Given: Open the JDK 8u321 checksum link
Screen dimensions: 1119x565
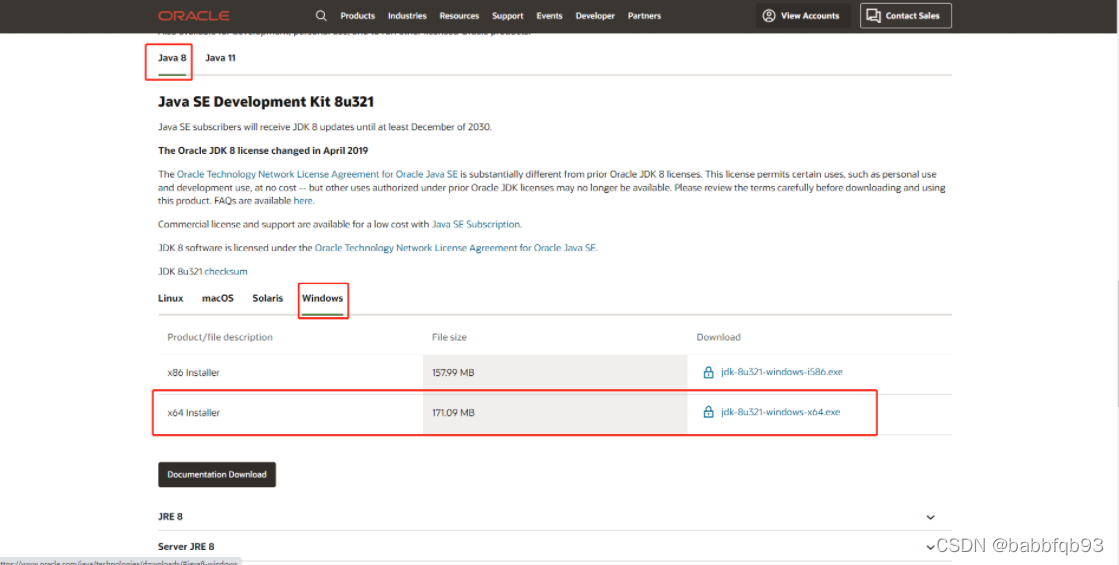Looking at the screenshot, I should [x=226, y=272].
